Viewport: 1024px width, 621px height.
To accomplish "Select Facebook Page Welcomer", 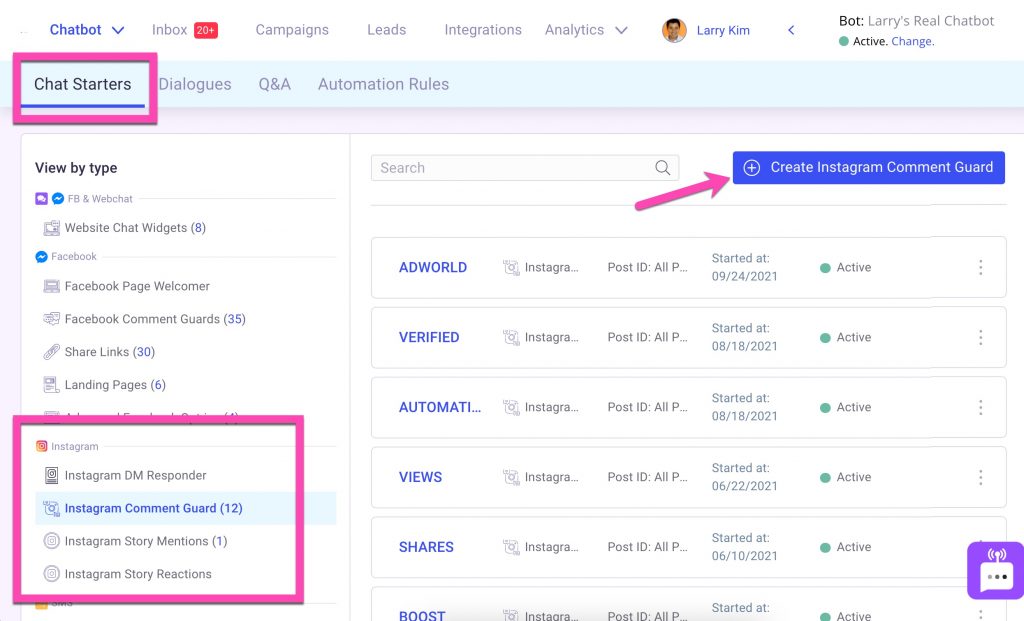I will coord(137,286).
